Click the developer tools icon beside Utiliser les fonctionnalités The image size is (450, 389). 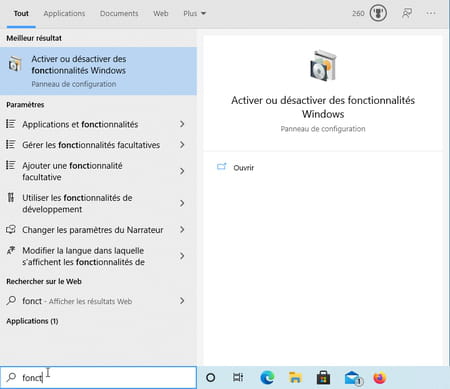11,197
